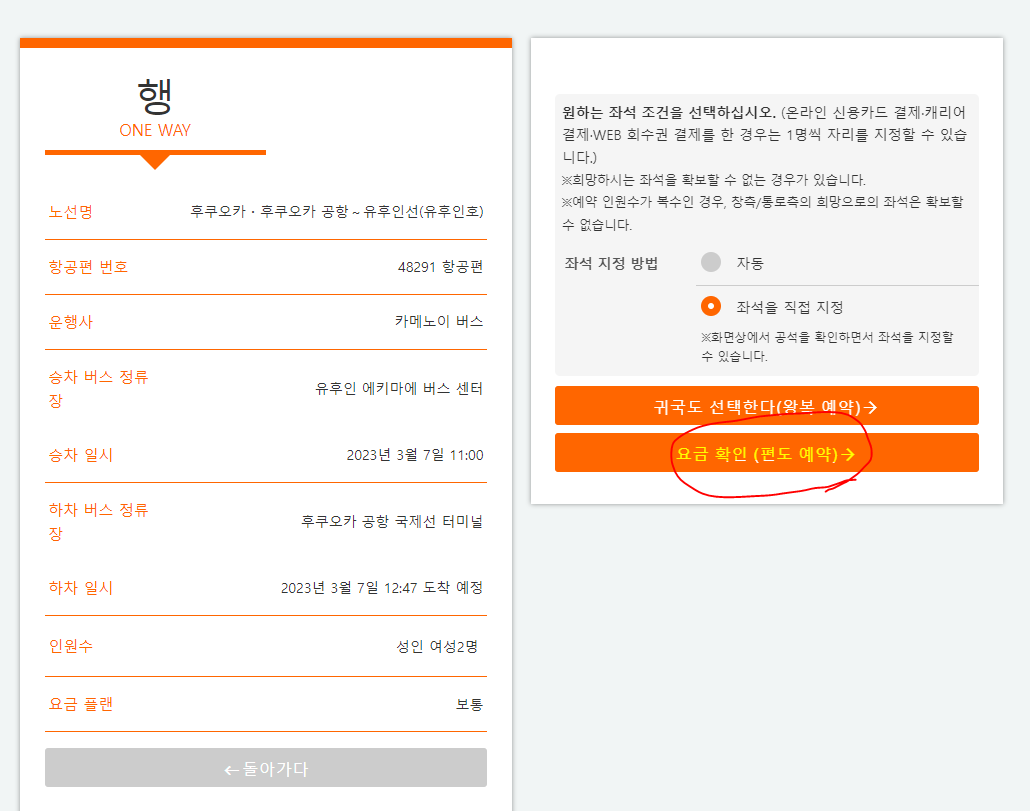
Task: Go back with the 돌아가다 button
Action: pos(266,767)
